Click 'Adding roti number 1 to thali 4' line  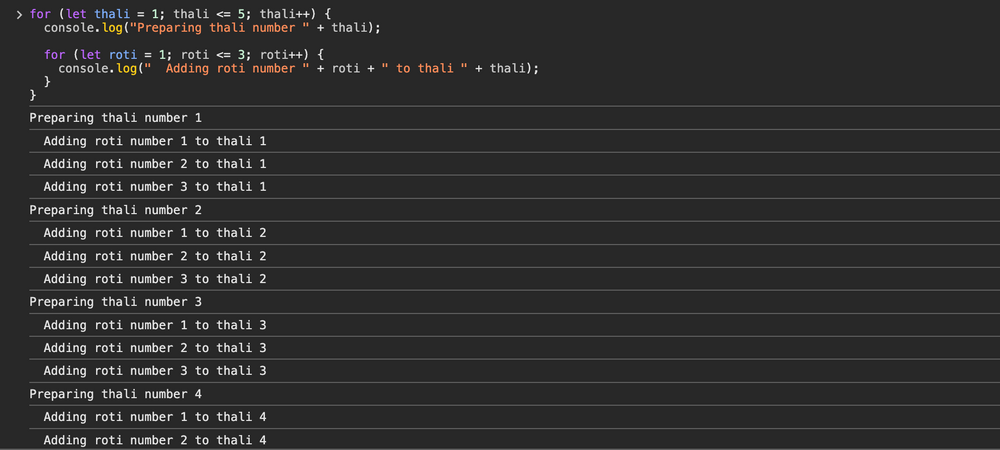pos(154,417)
